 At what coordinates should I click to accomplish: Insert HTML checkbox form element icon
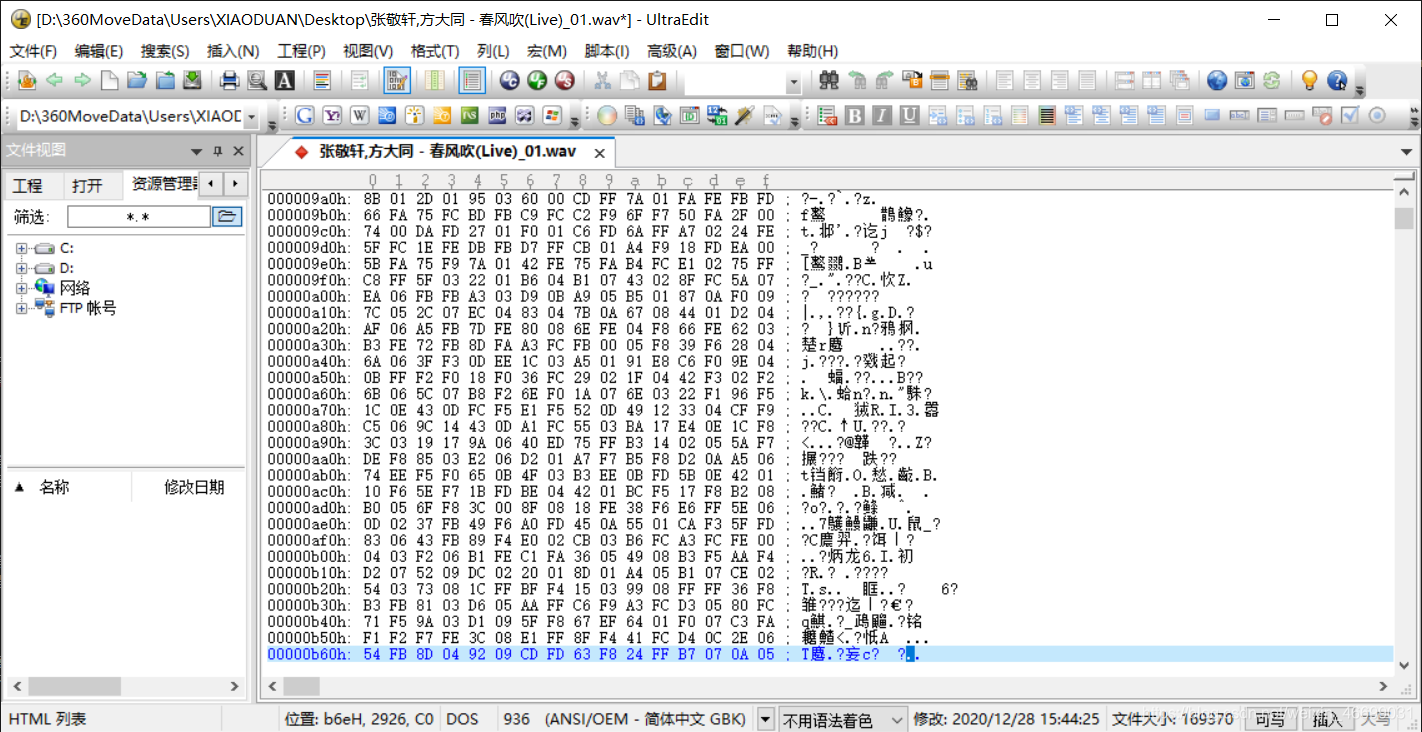[x=1350, y=116]
